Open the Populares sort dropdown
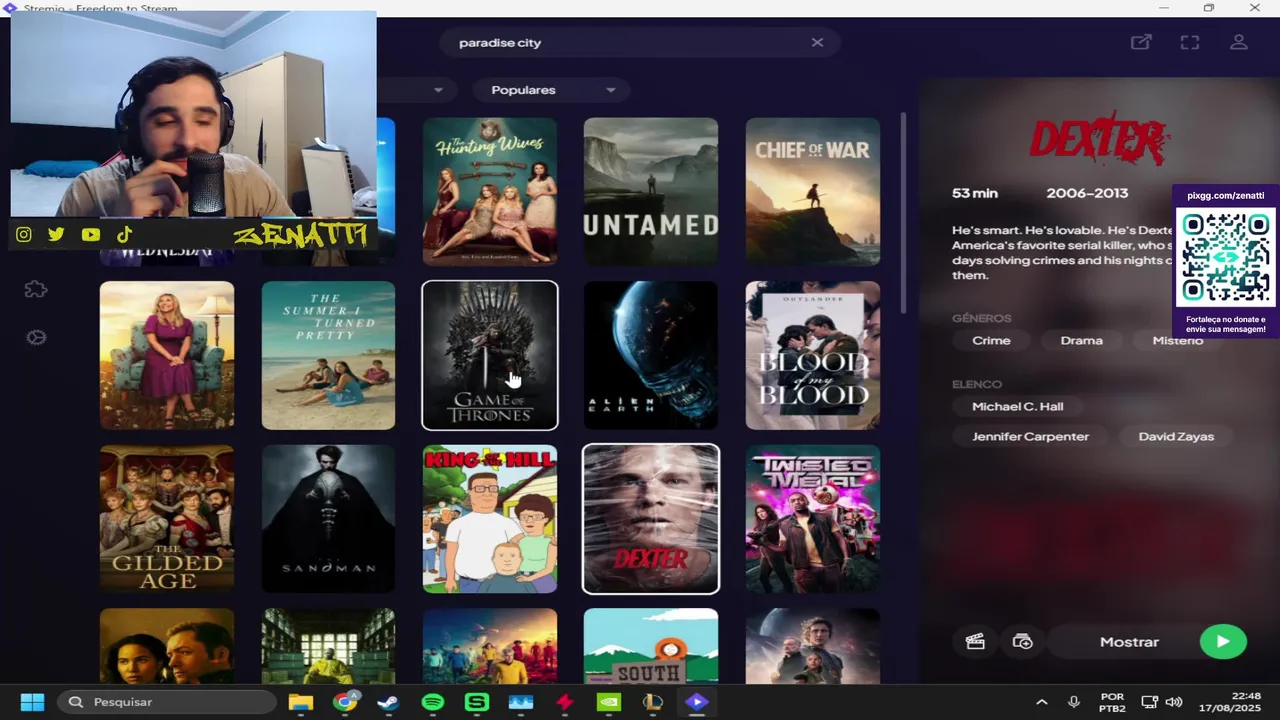The height and width of the screenshot is (720, 1280). pyautogui.click(x=551, y=90)
